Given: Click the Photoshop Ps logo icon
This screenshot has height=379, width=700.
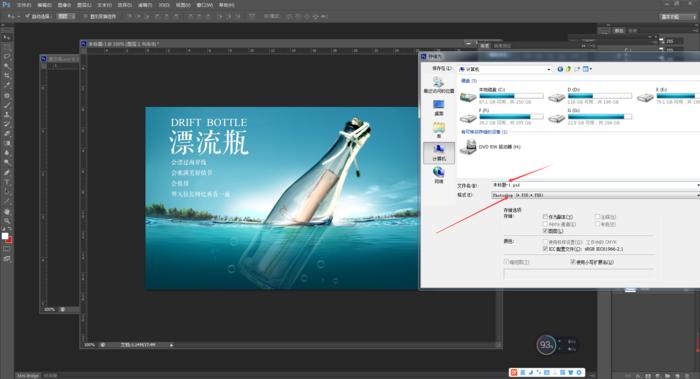Looking at the screenshot, I should tap(6, 5).
